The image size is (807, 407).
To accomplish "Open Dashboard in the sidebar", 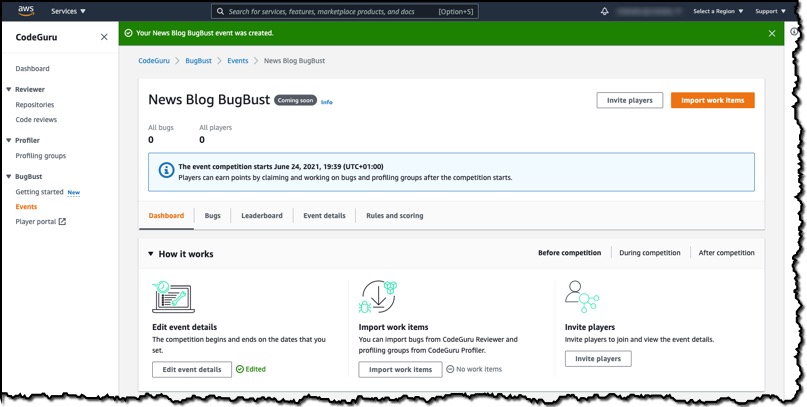I will (x=32, y=68).
